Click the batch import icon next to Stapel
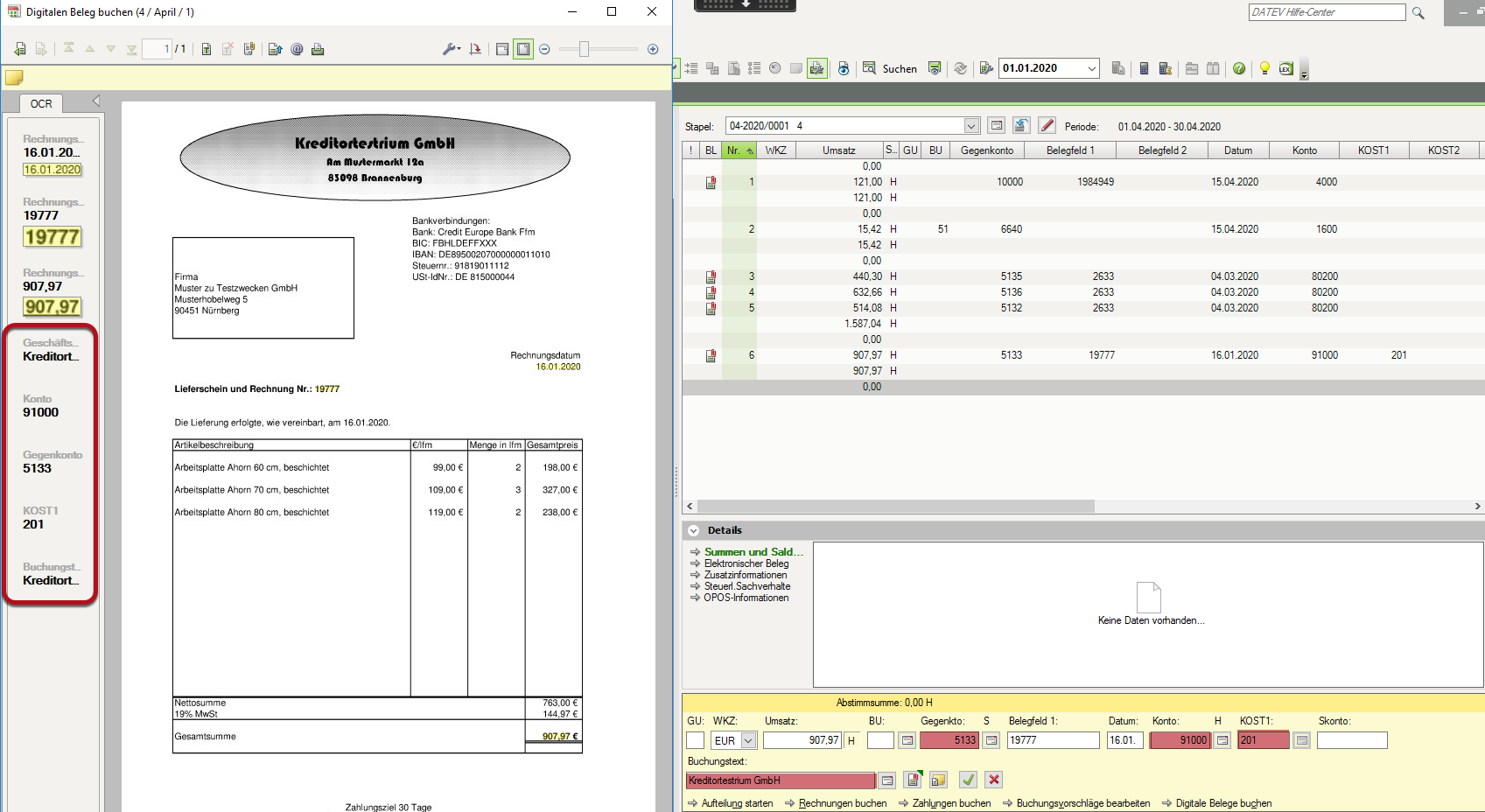 click(x=1021, y=126)
